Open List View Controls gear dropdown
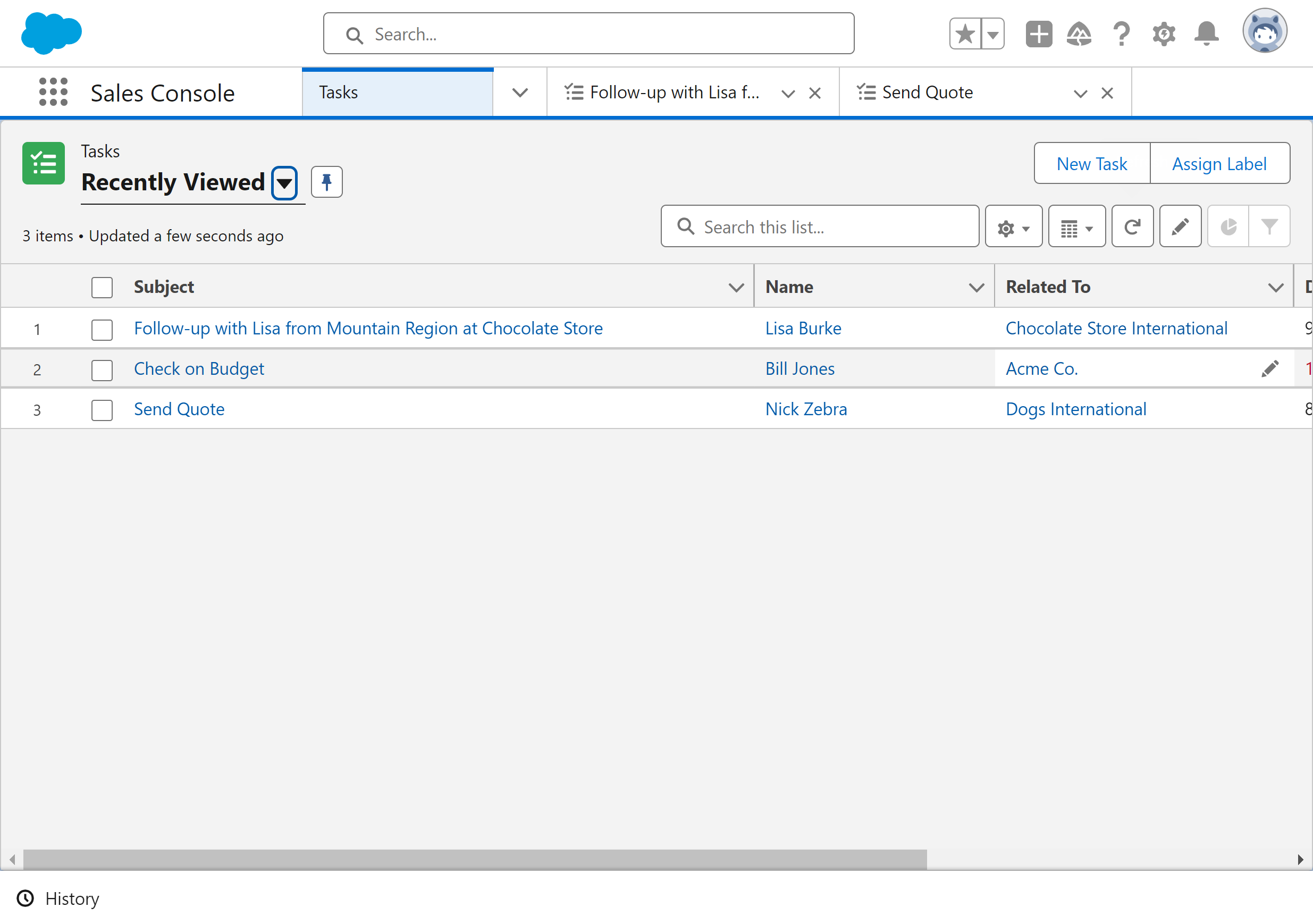The height and width of the screenshot is (924, 1313). point(1013,226)
